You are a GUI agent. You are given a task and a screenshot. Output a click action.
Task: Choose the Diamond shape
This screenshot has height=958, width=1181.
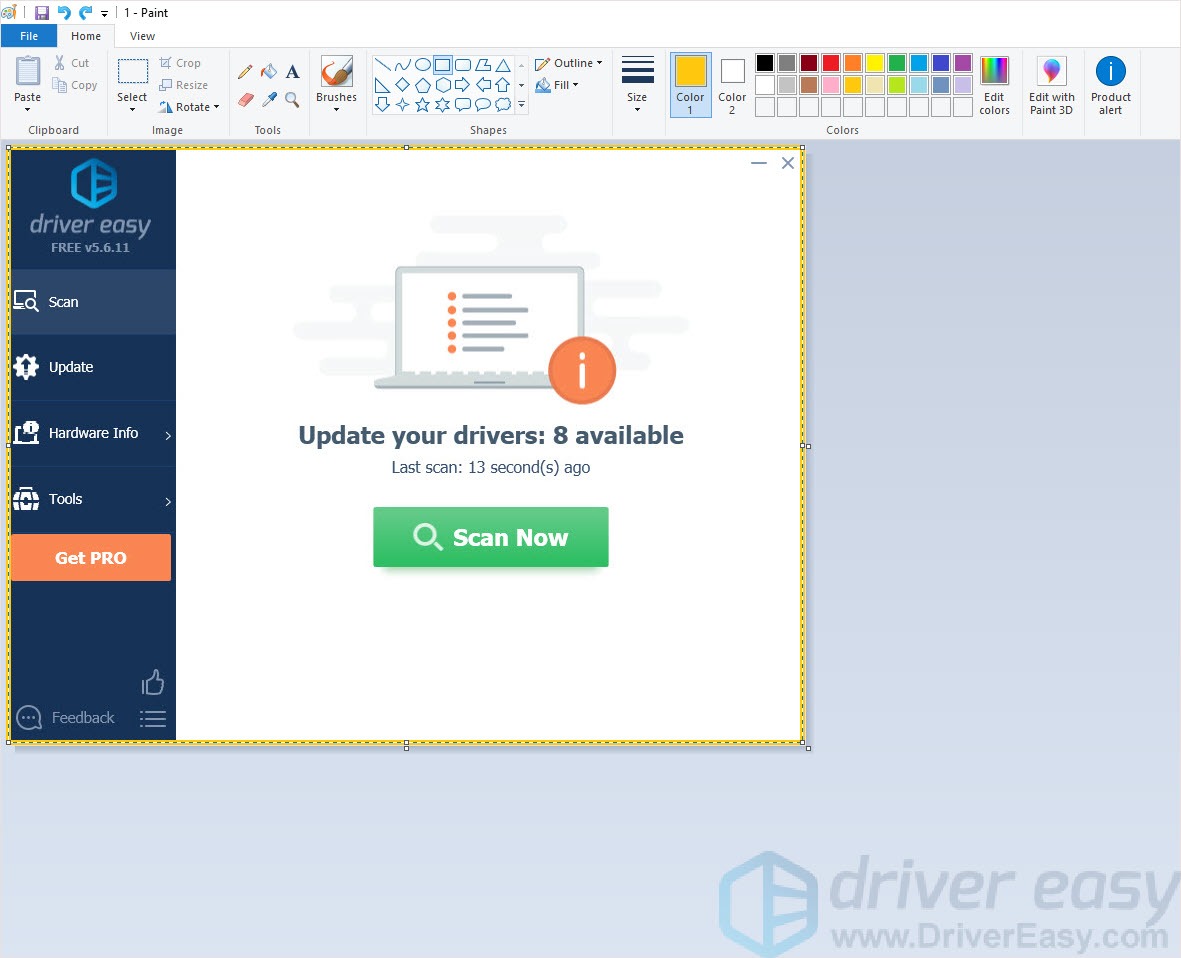pyautogui.click(x=403, y=85)
